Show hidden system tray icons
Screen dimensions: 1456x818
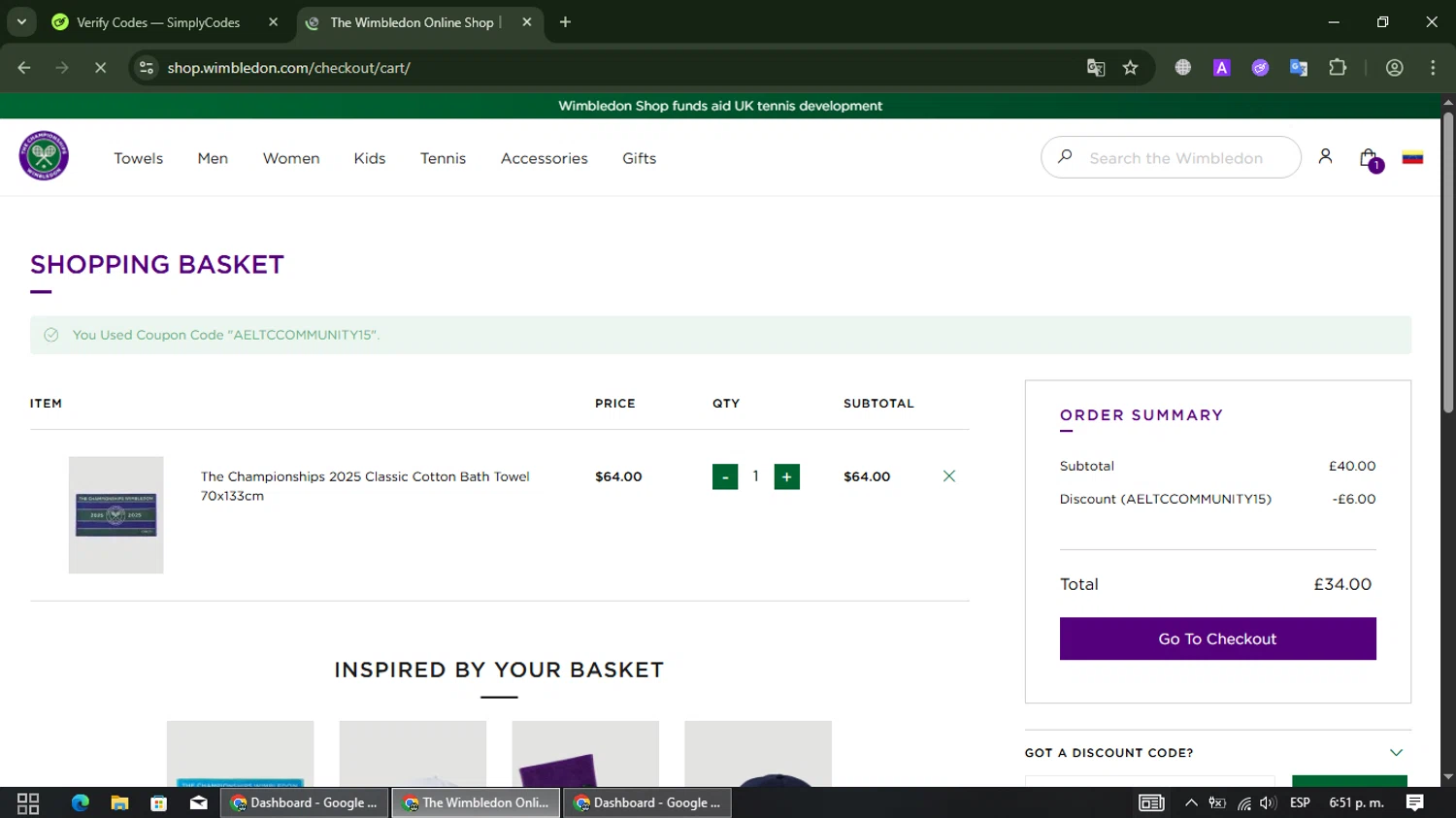[1191, 802]
